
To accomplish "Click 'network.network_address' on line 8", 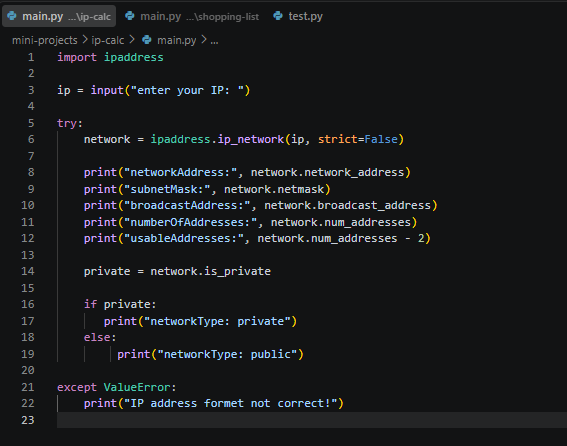I will (328, 172).
